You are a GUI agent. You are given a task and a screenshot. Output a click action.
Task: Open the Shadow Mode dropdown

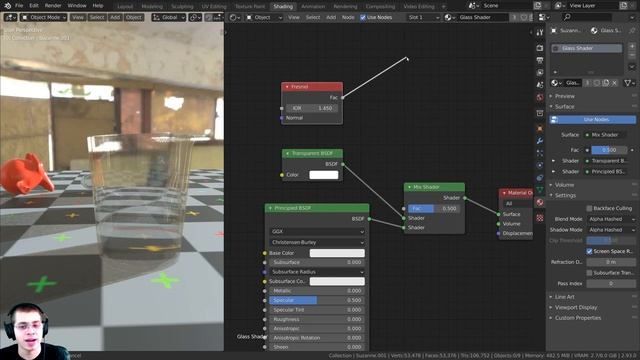click(x=611, y=230)
